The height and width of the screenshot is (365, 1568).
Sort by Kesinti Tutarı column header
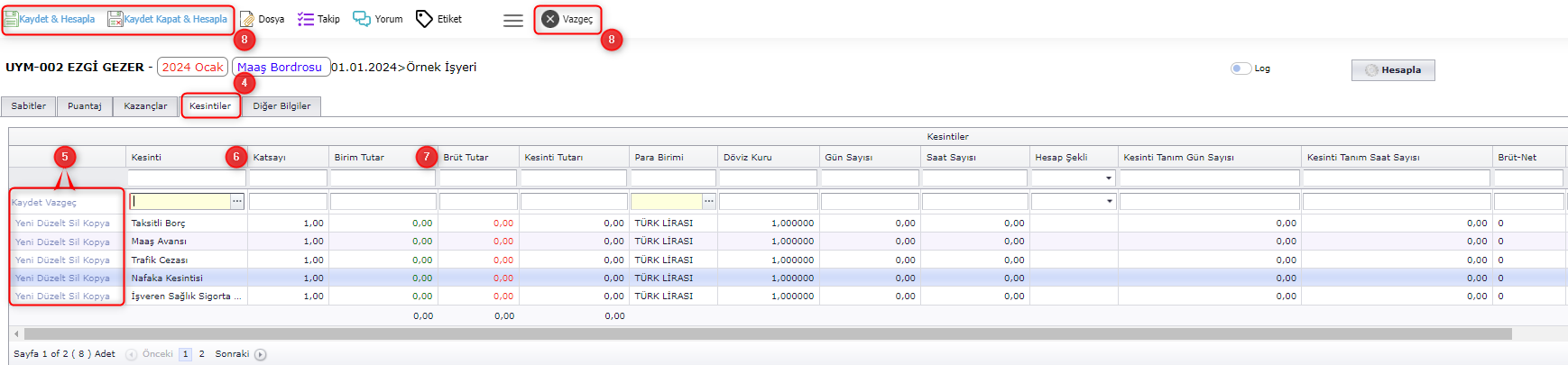coord(574,157)
